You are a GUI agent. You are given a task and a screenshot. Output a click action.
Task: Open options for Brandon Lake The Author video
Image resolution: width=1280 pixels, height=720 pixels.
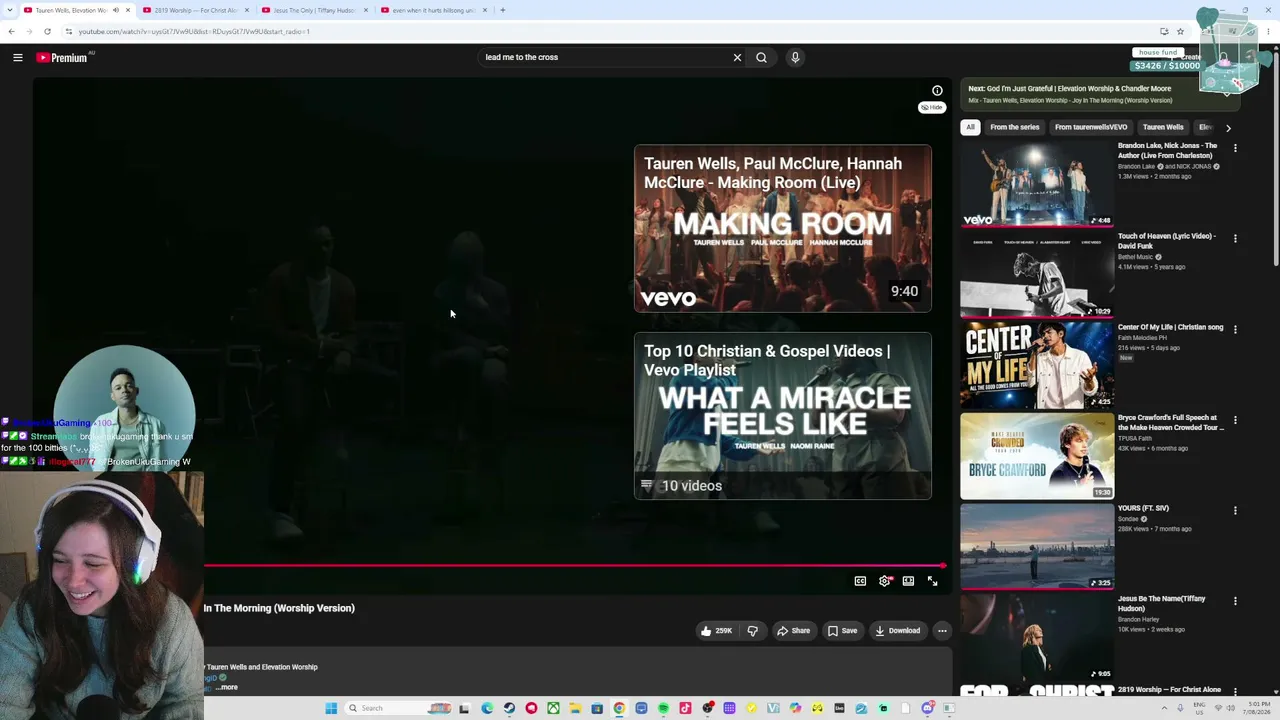(1235, 148)
